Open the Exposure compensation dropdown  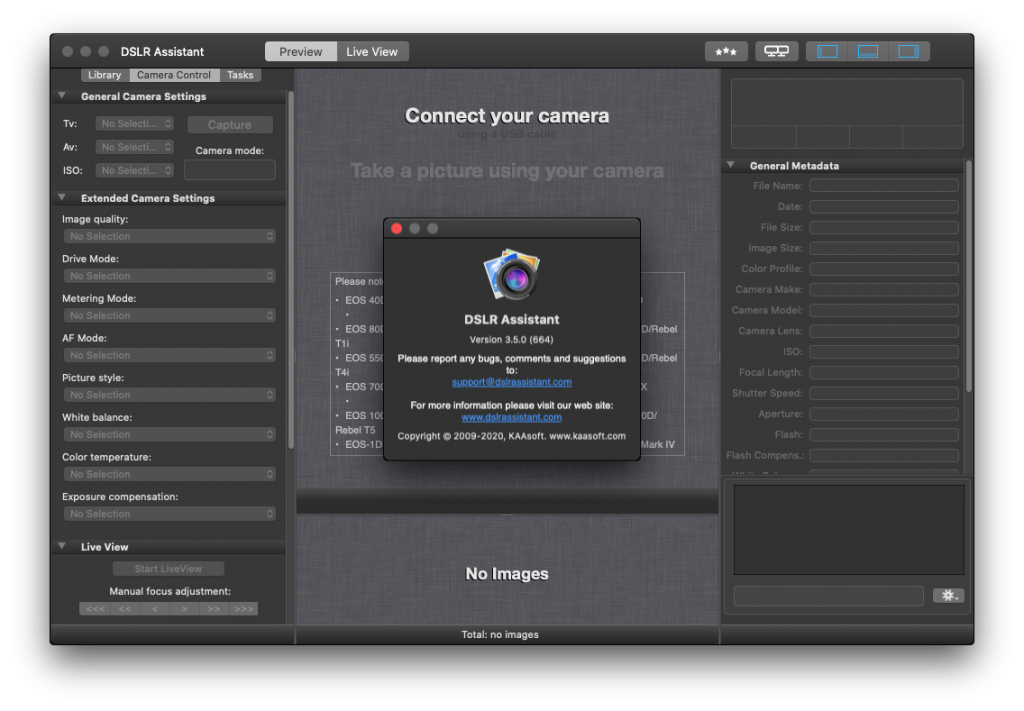tap(170, 514)
